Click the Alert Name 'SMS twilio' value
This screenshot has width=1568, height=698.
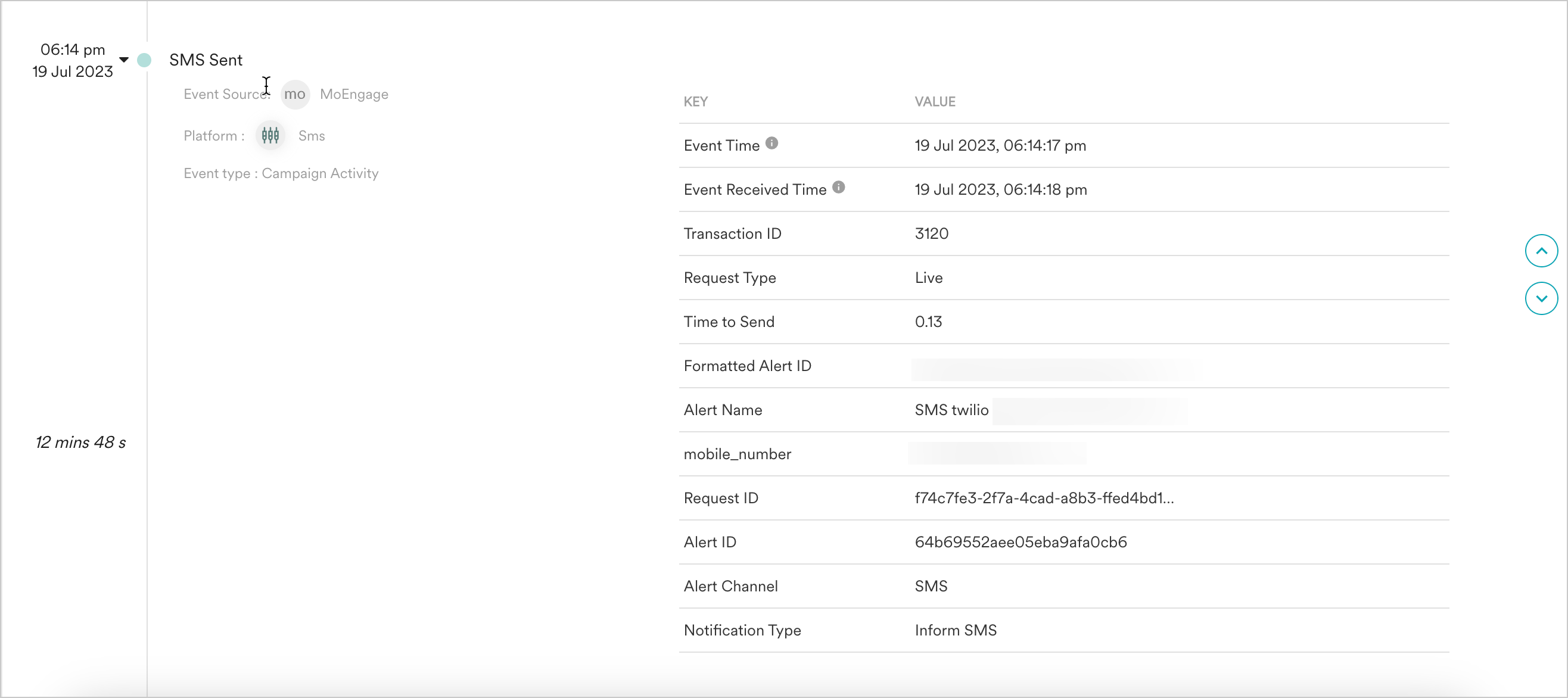951,410
